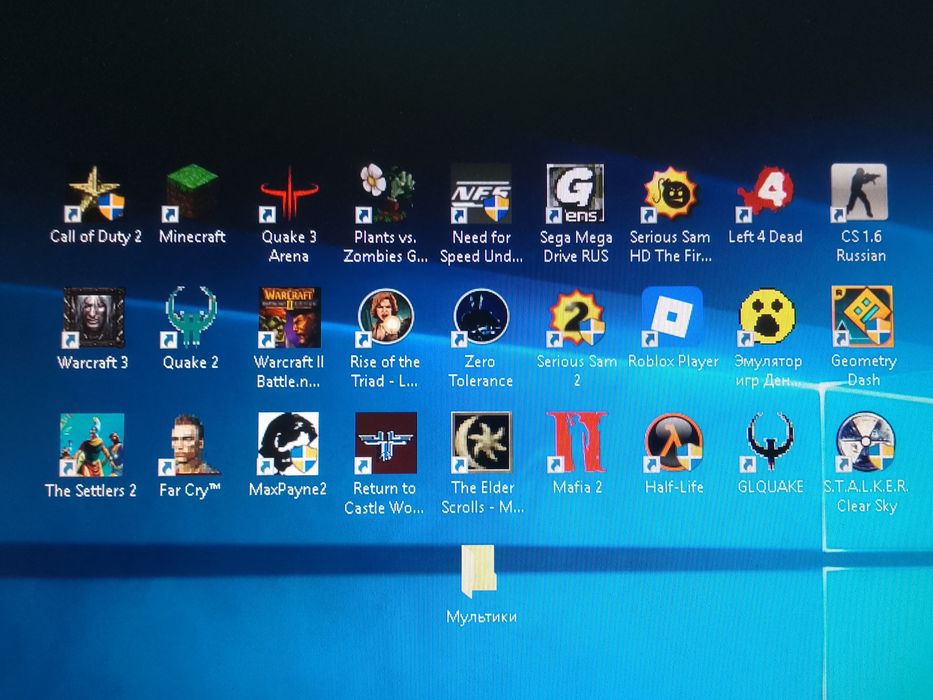Click the Quake 2 icon
This screenshot has width=933, height=700.
pos(190,318)
